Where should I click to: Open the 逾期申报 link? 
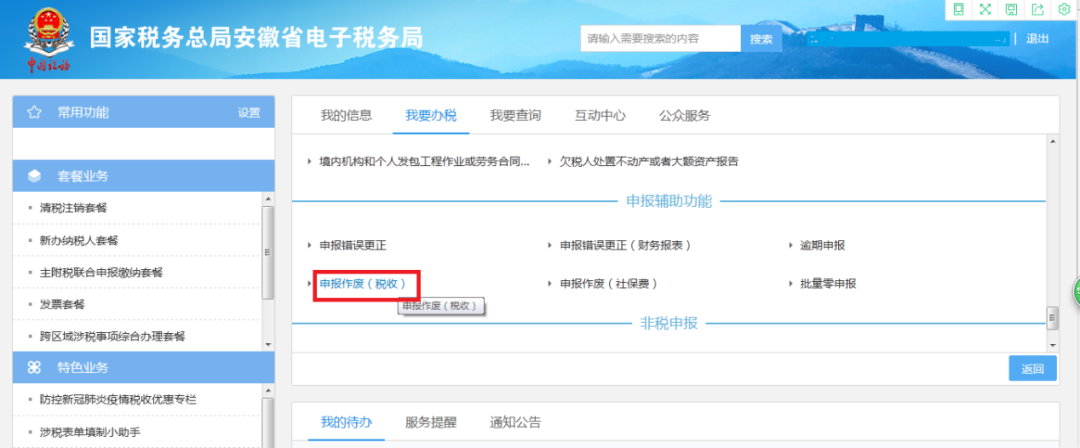[822, 245]
